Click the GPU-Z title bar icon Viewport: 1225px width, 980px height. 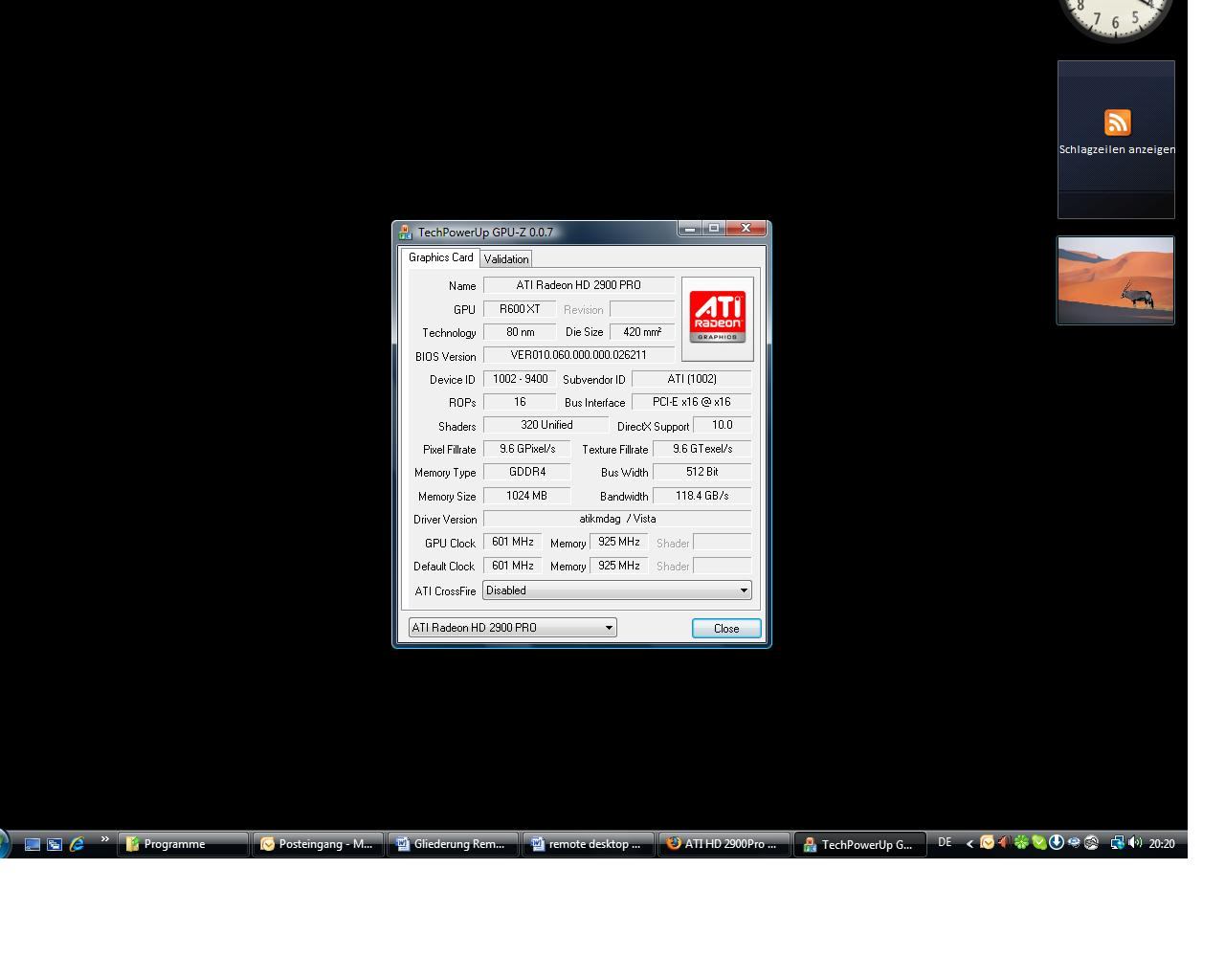tap(406, 232)
